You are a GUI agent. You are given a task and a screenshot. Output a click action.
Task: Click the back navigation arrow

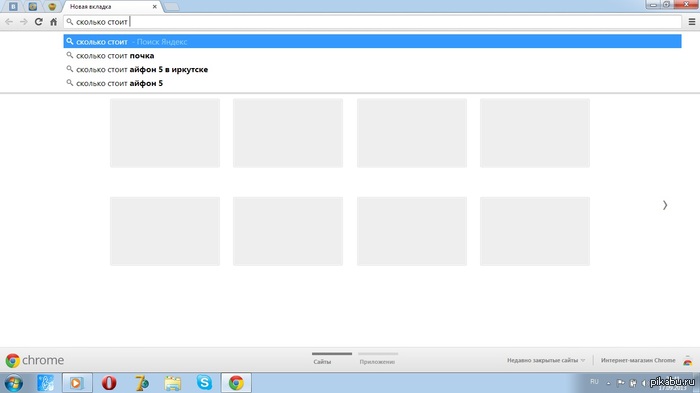coord(9,21)
